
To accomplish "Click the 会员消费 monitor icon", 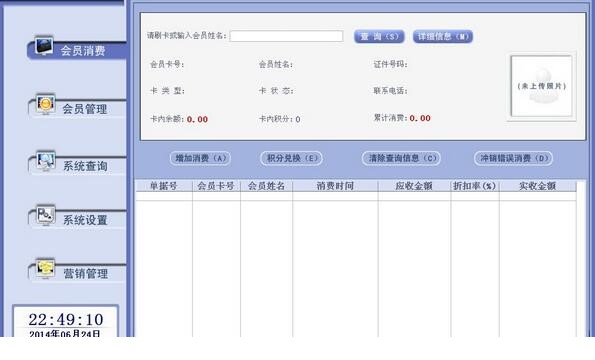I will pos(44,46).
